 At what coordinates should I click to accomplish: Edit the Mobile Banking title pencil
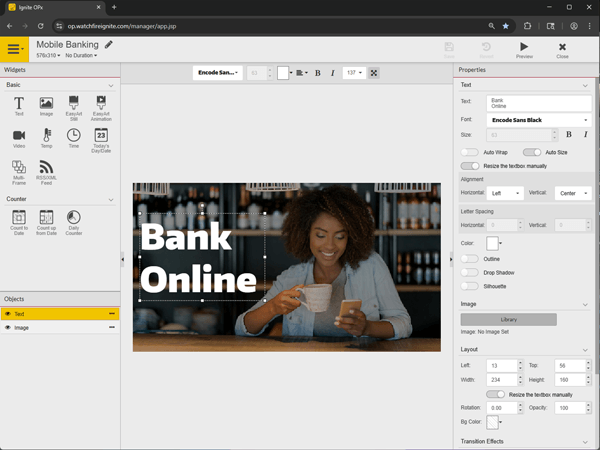tap(108, 44)
